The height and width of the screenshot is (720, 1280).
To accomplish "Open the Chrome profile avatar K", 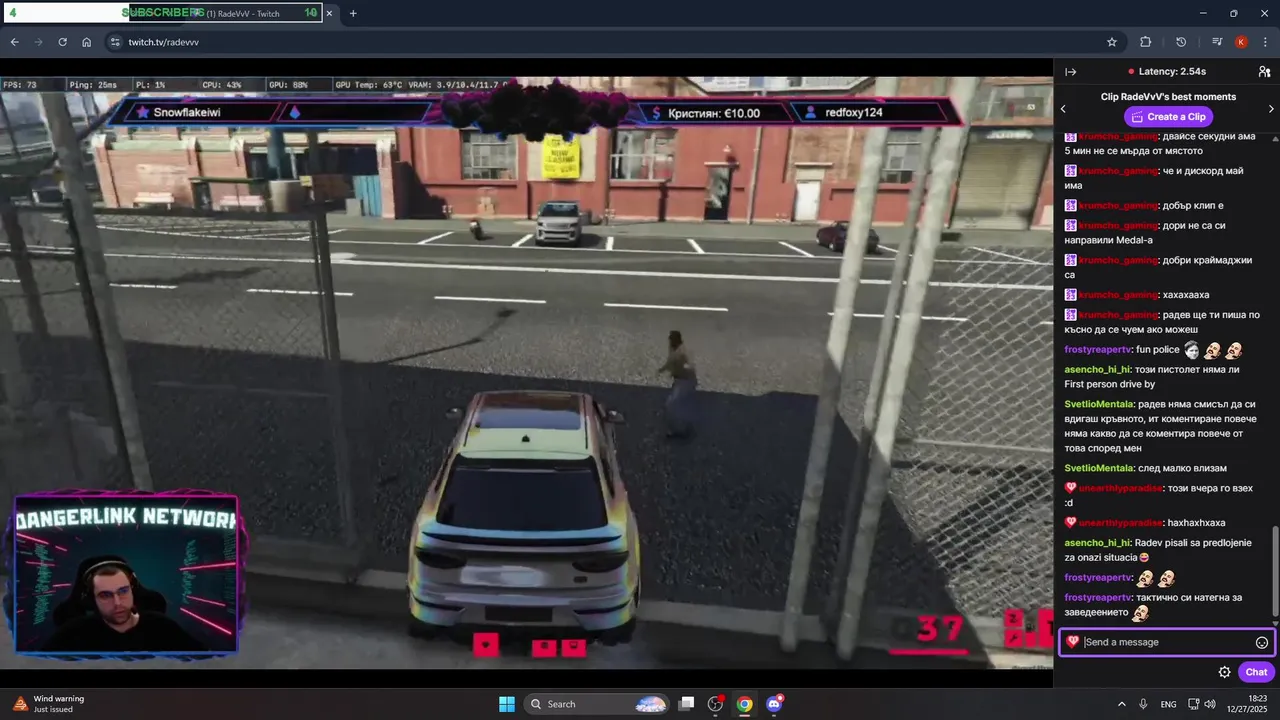I will click(x=1241, y=42).
